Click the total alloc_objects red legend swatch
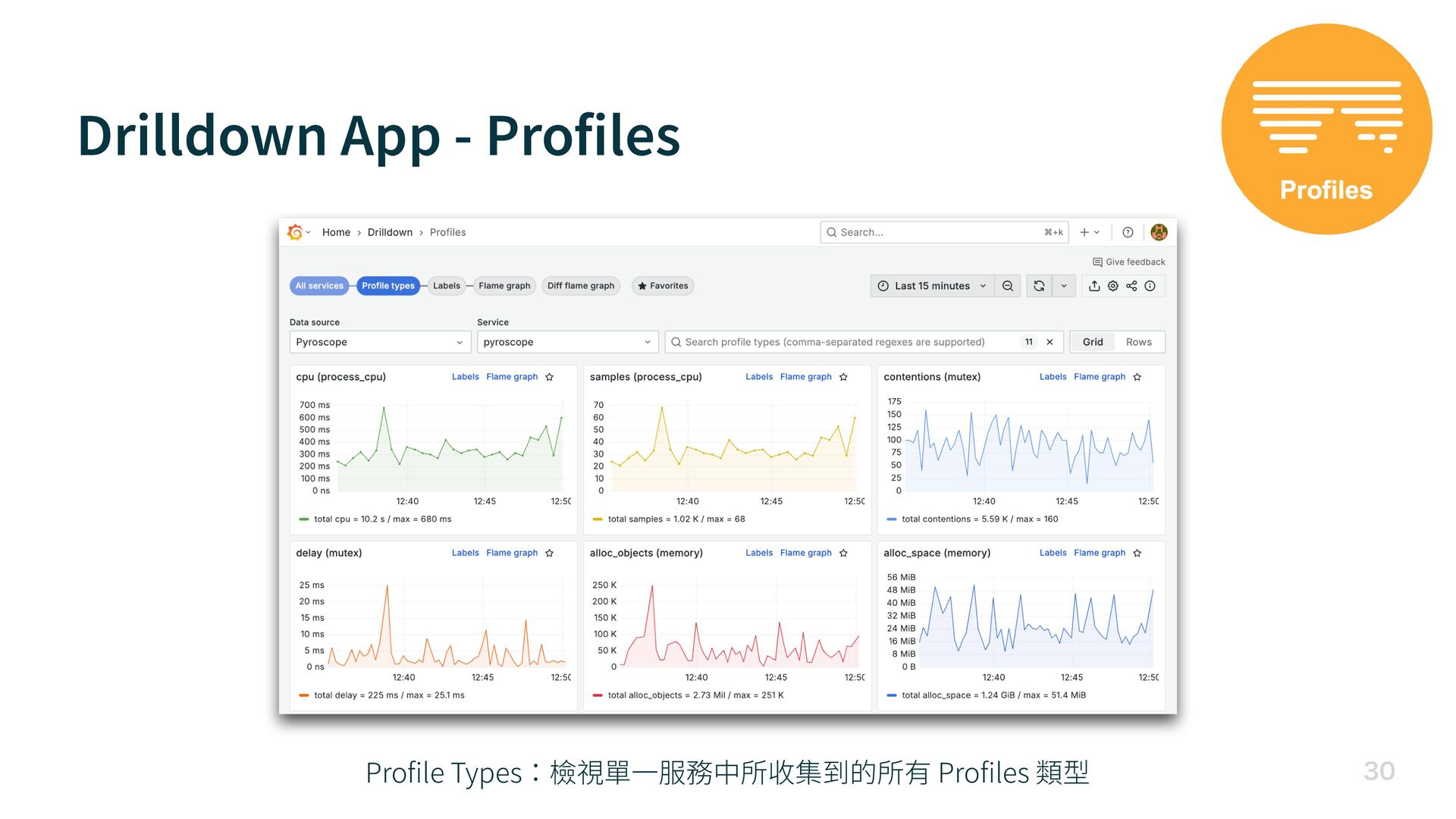Image resolution: width=1456 pixels, height=819 pixels. click(x=598, y=695)
